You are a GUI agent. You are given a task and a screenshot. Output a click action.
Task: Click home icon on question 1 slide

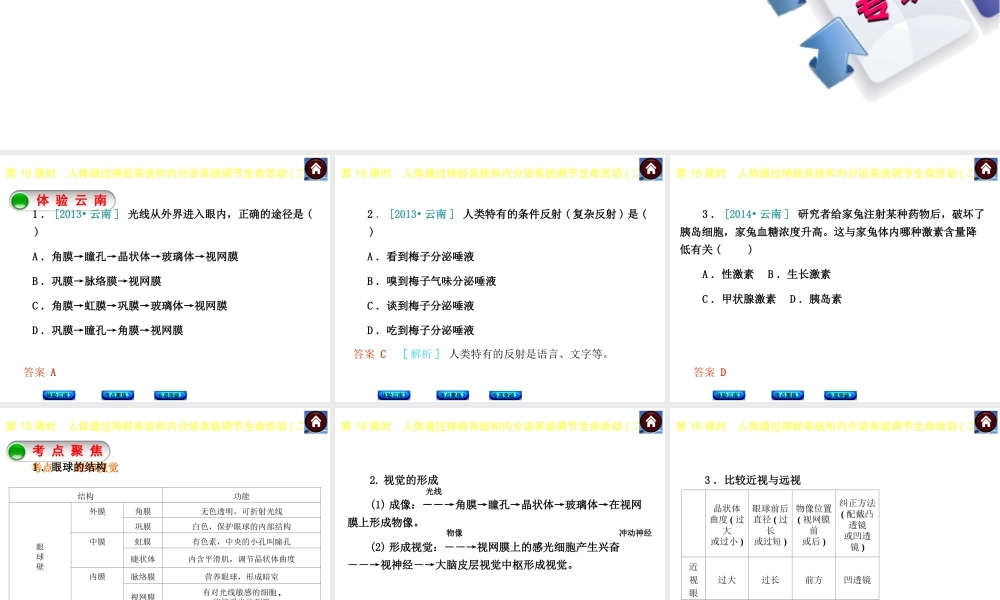(316, 168)
